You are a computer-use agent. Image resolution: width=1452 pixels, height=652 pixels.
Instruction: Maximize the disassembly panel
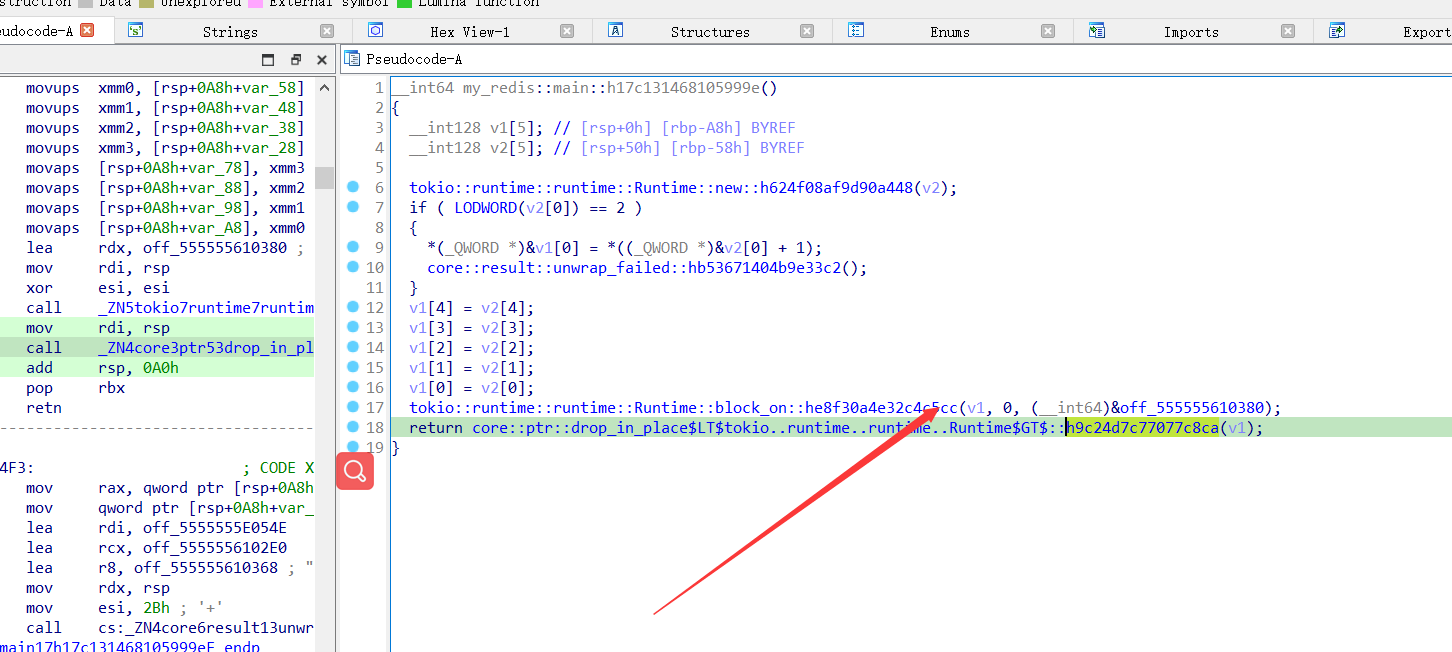(x=268, y=60)
